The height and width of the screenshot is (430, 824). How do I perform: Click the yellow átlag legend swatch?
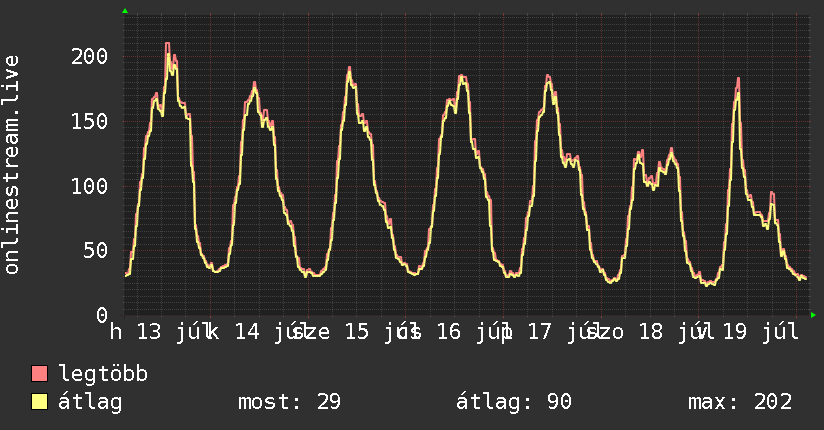click(39, 402)
